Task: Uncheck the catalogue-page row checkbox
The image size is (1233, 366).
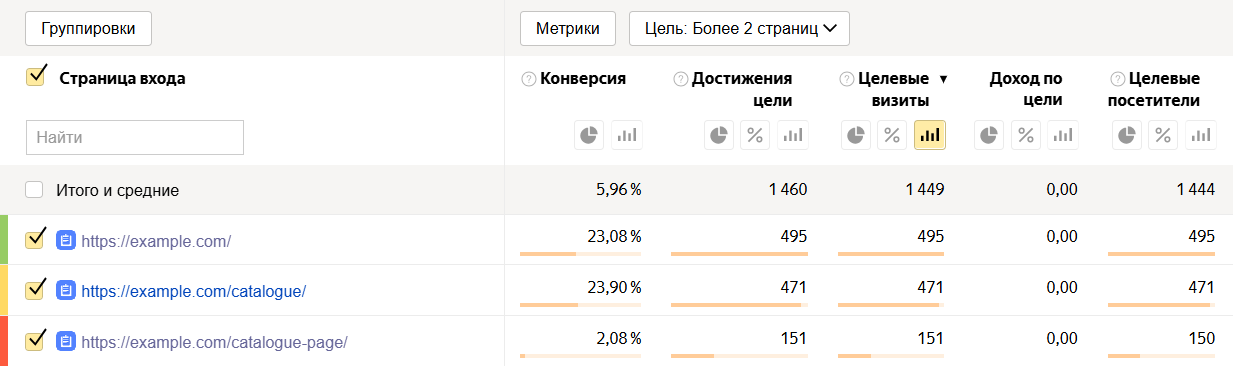Action: click(x=36, y=340)
